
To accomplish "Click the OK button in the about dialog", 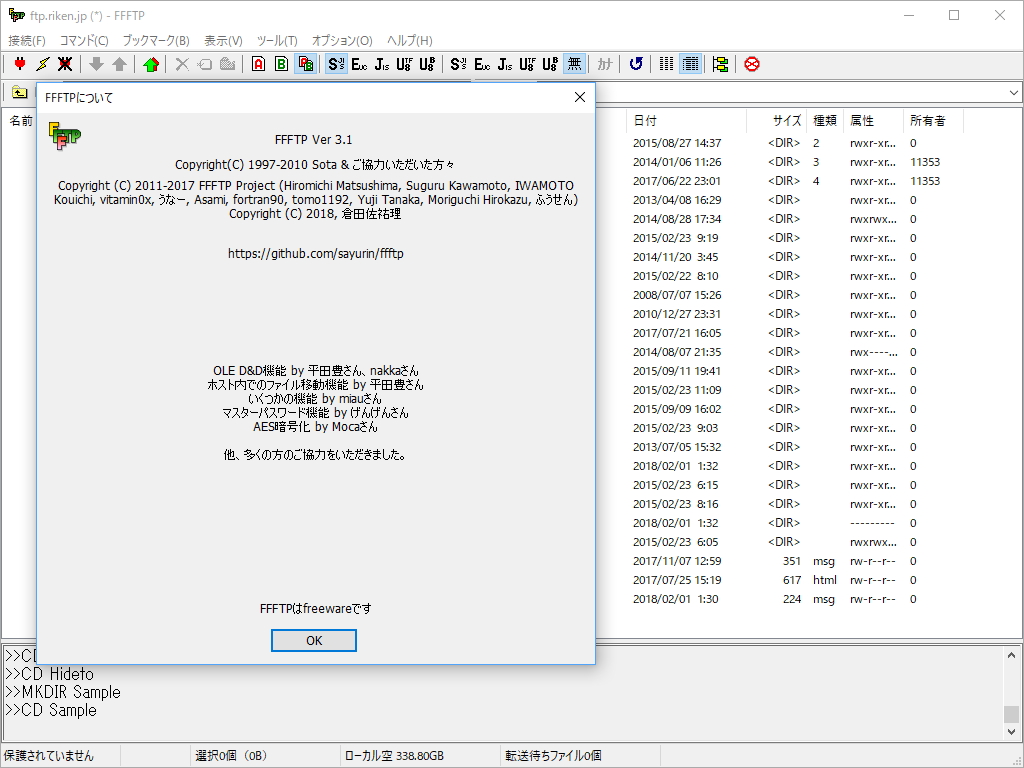I will tap(313, 641).
